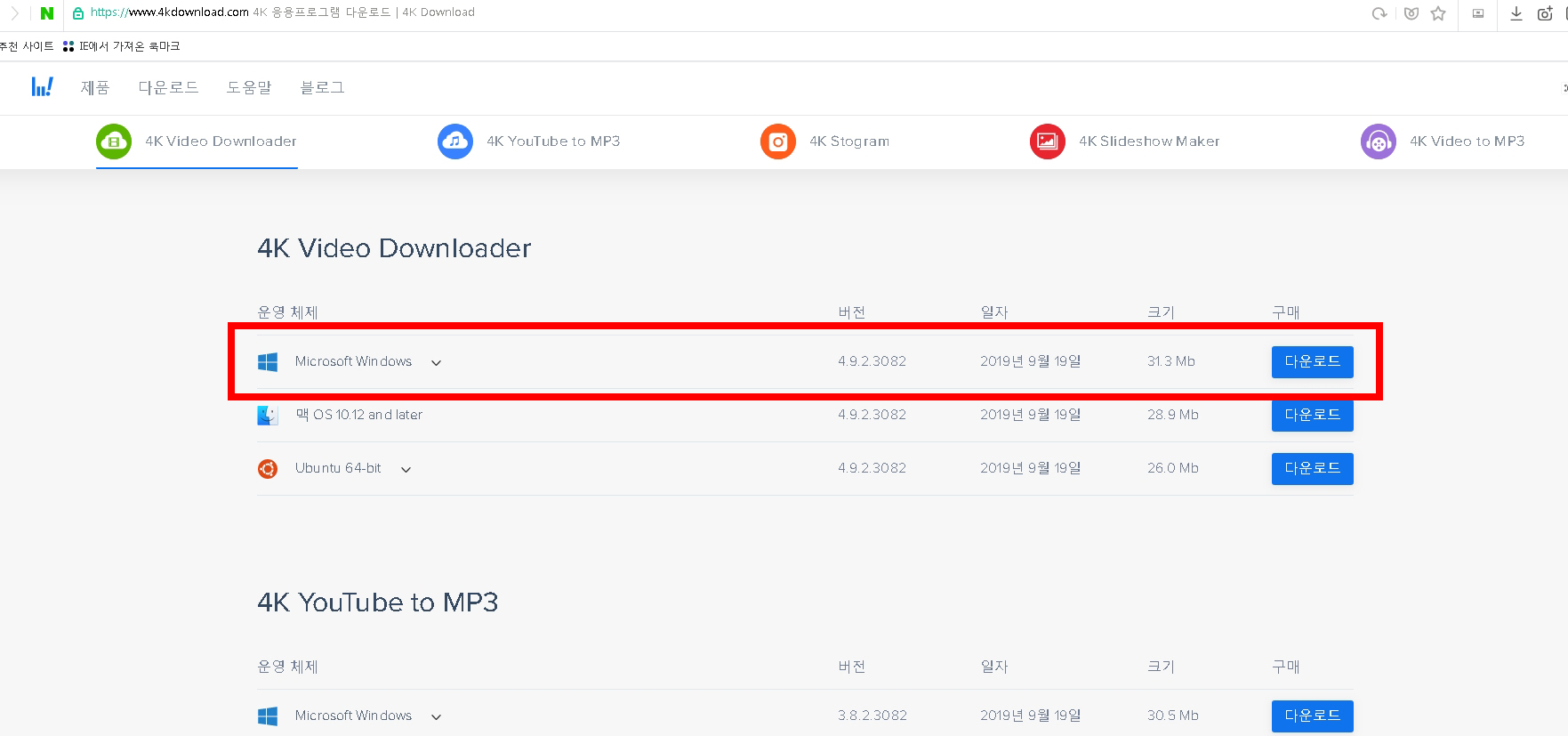Screen dimensions: 1568x736
Task: Click the 4K YouTube to MP3 section heading
Action: point(378,603)
